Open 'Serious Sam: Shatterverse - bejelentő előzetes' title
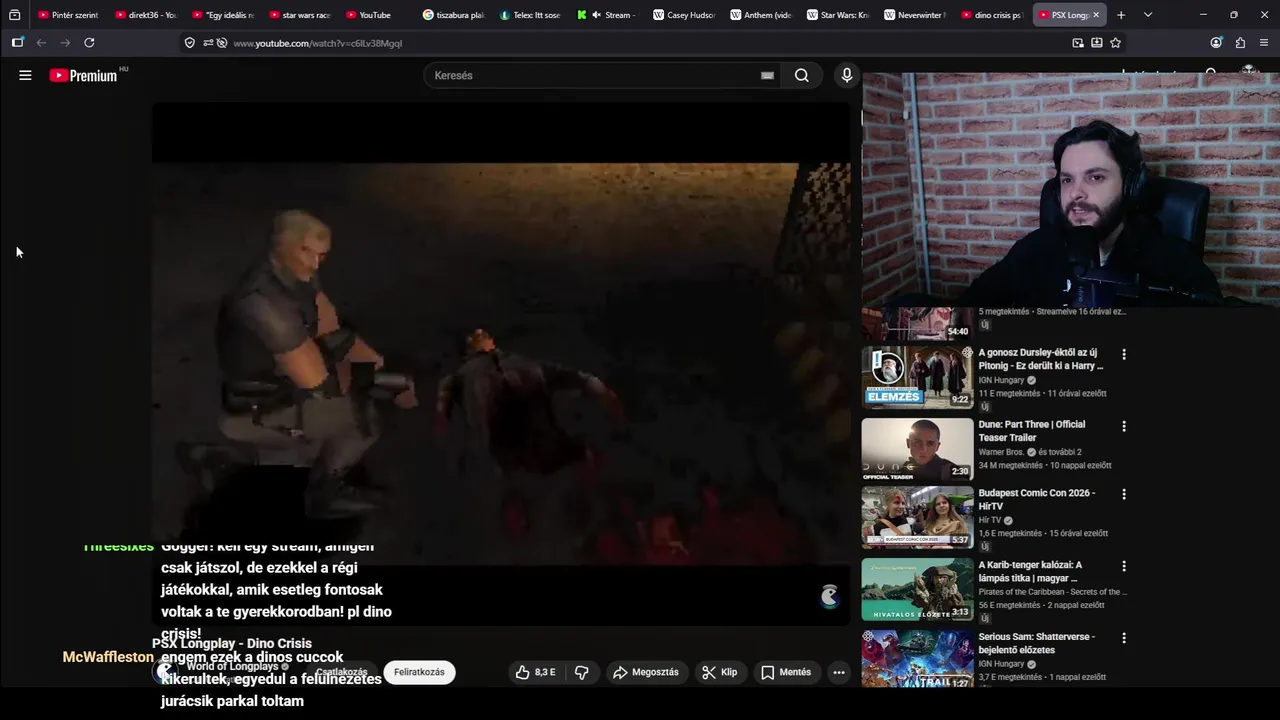1280x720 pixels. tap(1037, 643)
